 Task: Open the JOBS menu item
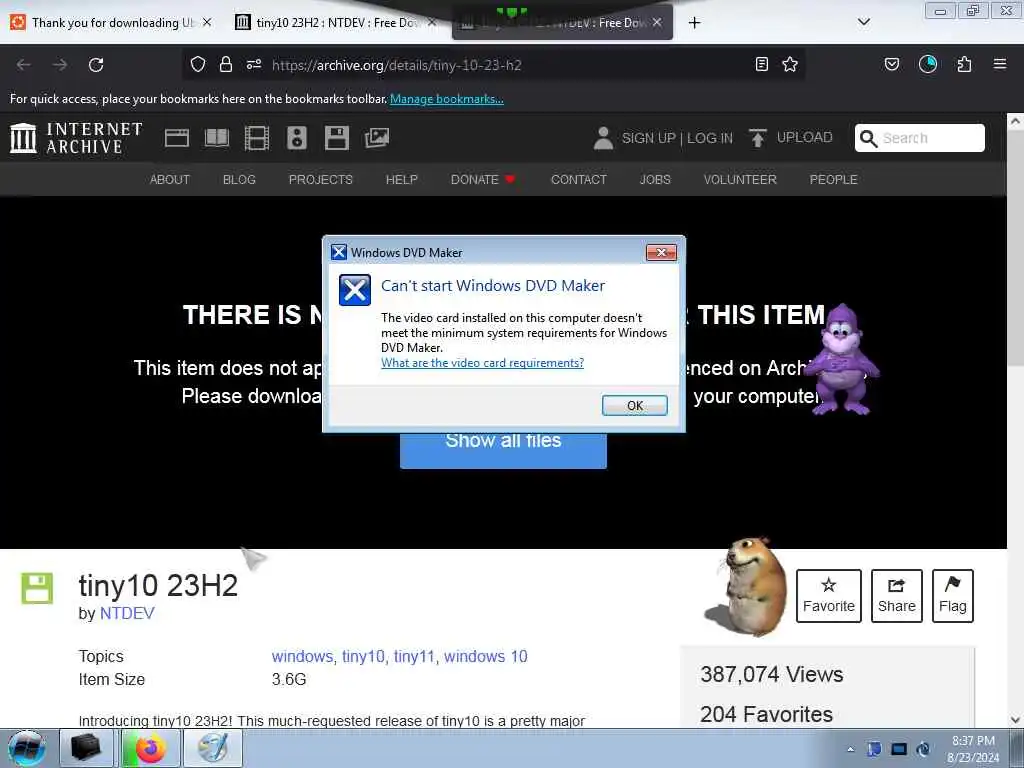pos(655,180)
